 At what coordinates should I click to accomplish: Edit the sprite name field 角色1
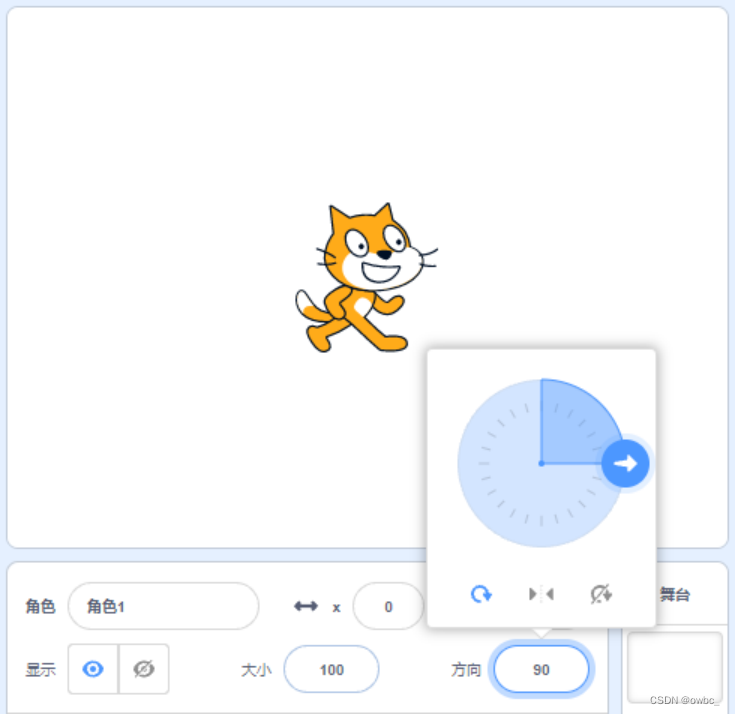tap(163, 606)
